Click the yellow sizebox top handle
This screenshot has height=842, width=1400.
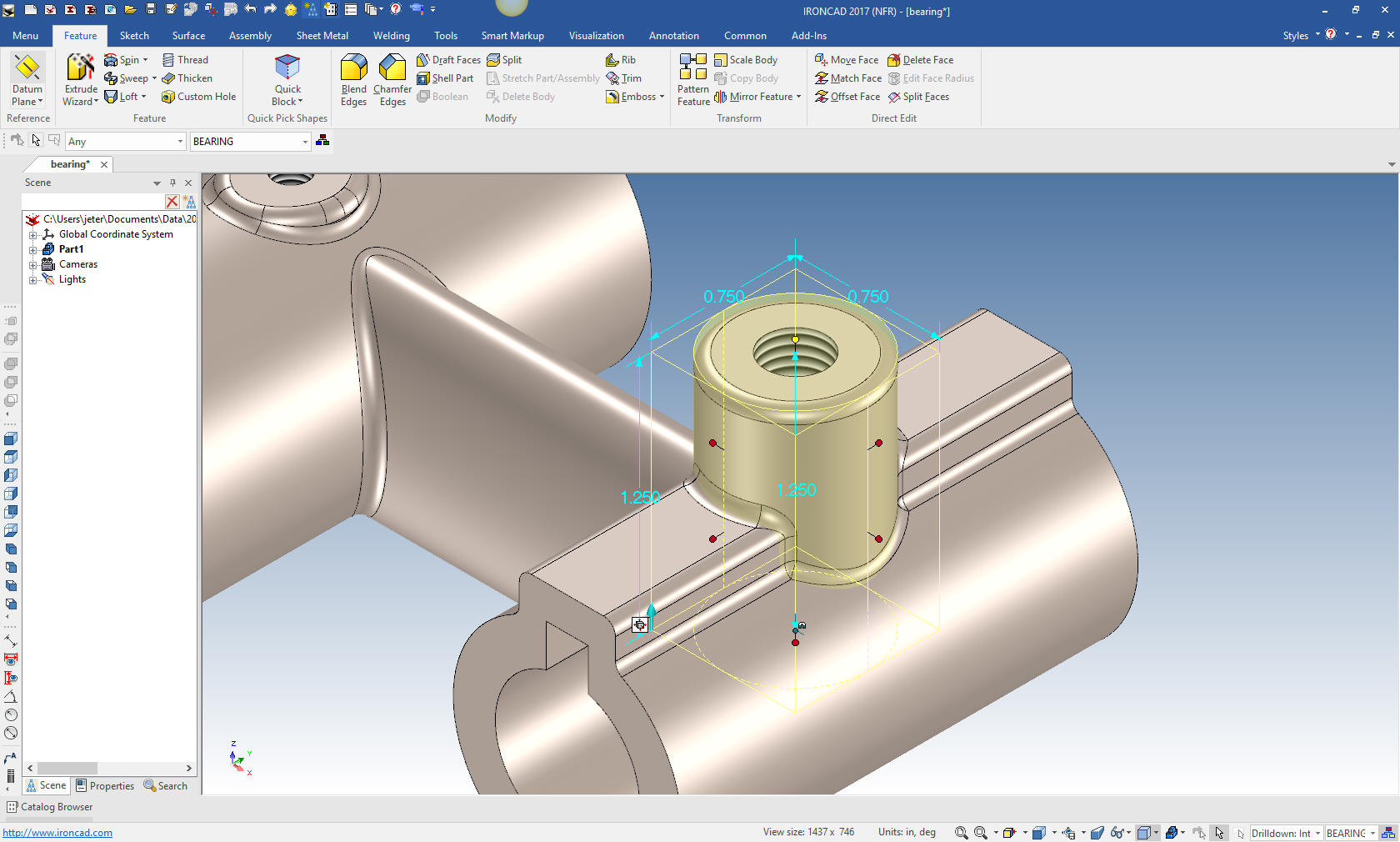(x=795, y=339)
